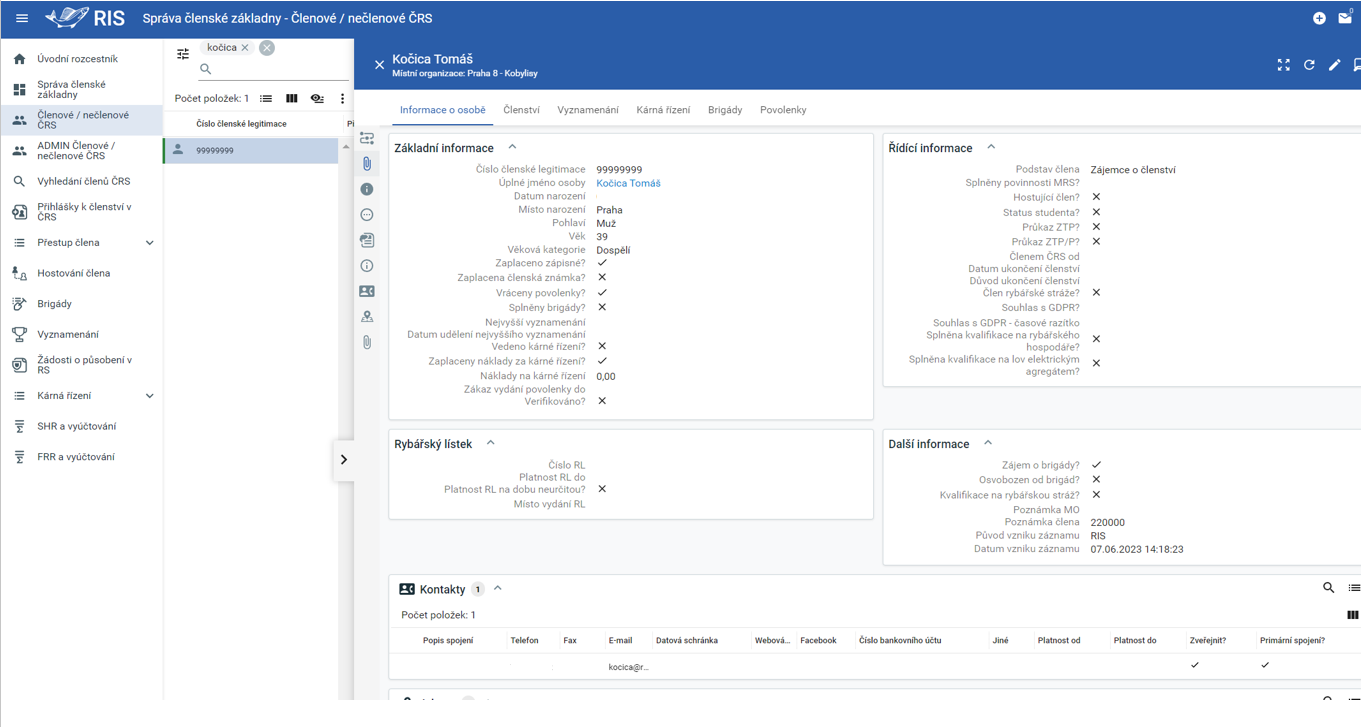
Task: Open the list filter settings sliders icon
Action: 183,54
